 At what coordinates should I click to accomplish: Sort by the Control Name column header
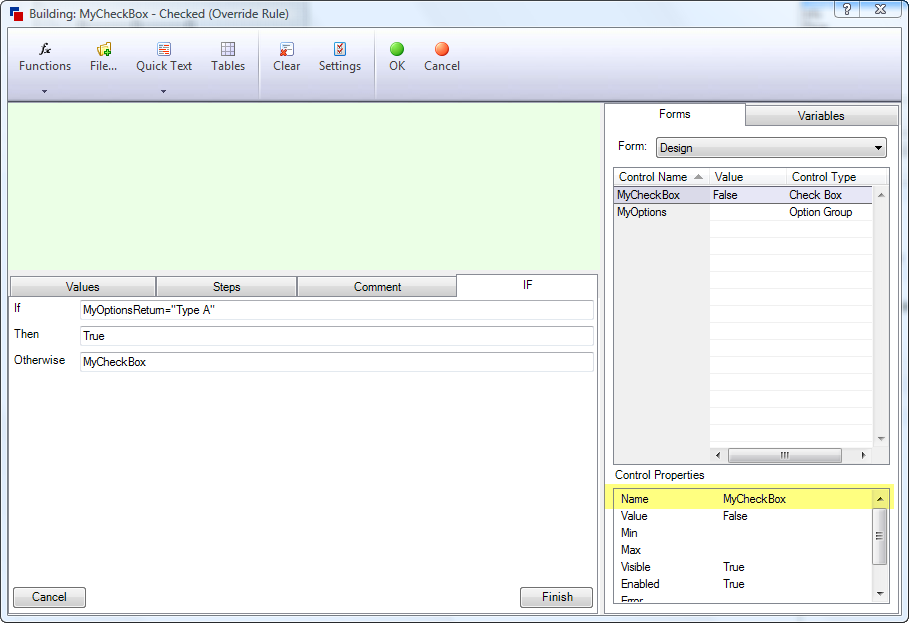[x=660, y=177]
